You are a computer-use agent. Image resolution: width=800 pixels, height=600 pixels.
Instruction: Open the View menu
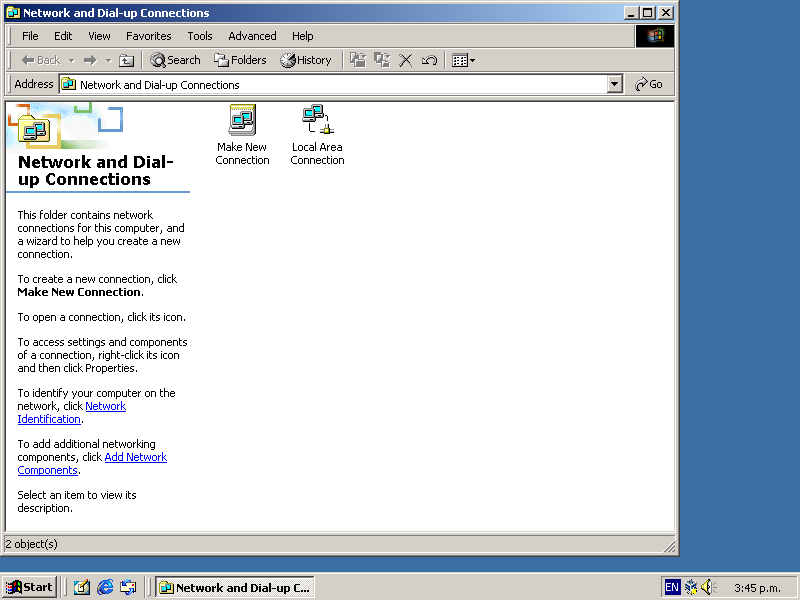pos(99,36)
